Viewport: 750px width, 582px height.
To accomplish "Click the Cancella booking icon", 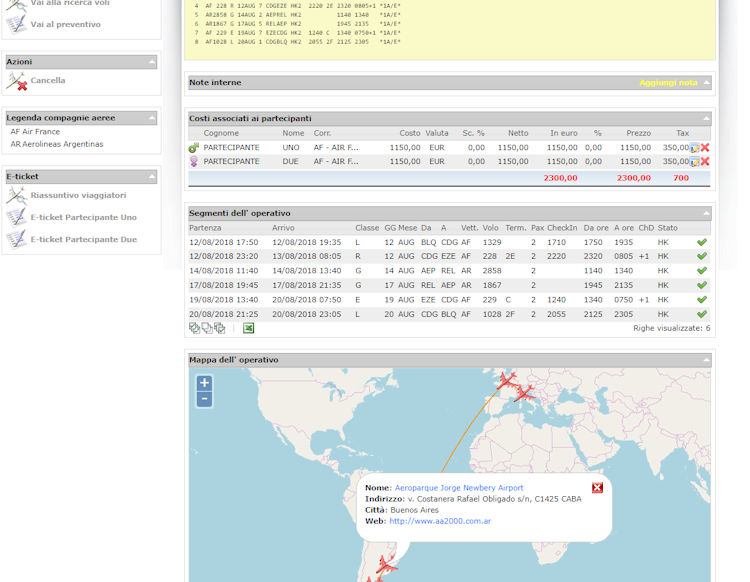I will (x=17, y=81).
